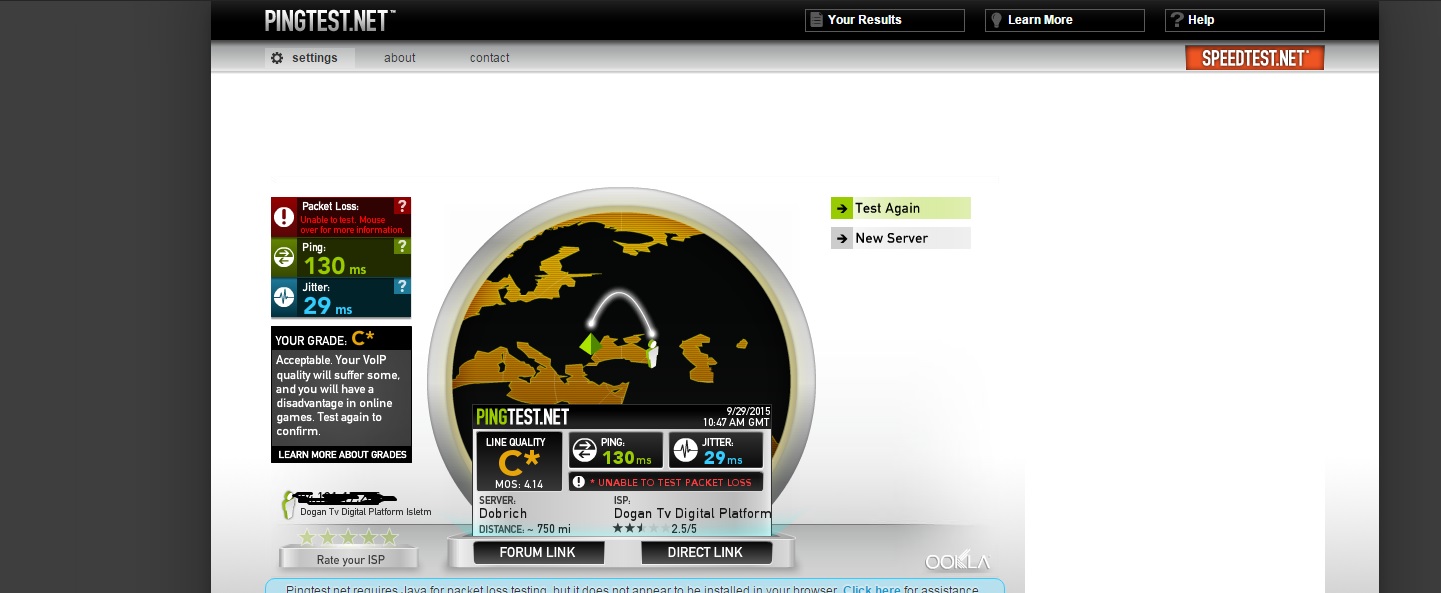The height and width of the screenshot is (593, 1441).
Task: Click the PINGTEST.NET logo in header
Action: [330, 20]
